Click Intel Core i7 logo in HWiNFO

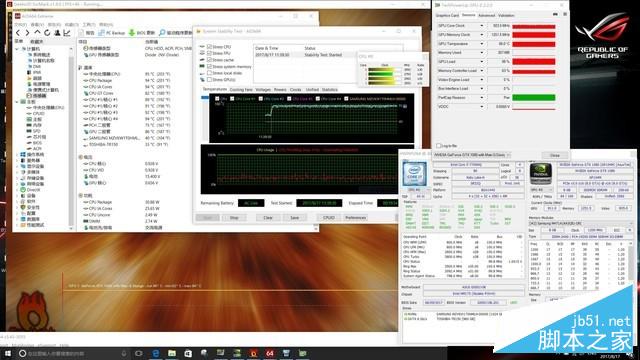[x=414, y=174]
